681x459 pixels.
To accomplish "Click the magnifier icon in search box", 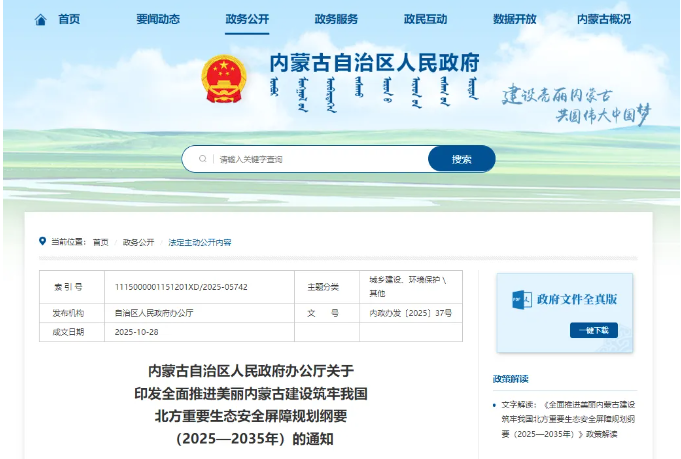I will (x=203, y=159).
